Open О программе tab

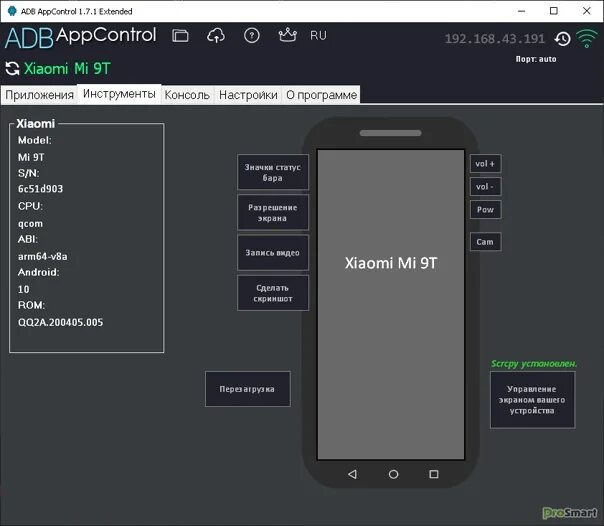coord(321,95)
